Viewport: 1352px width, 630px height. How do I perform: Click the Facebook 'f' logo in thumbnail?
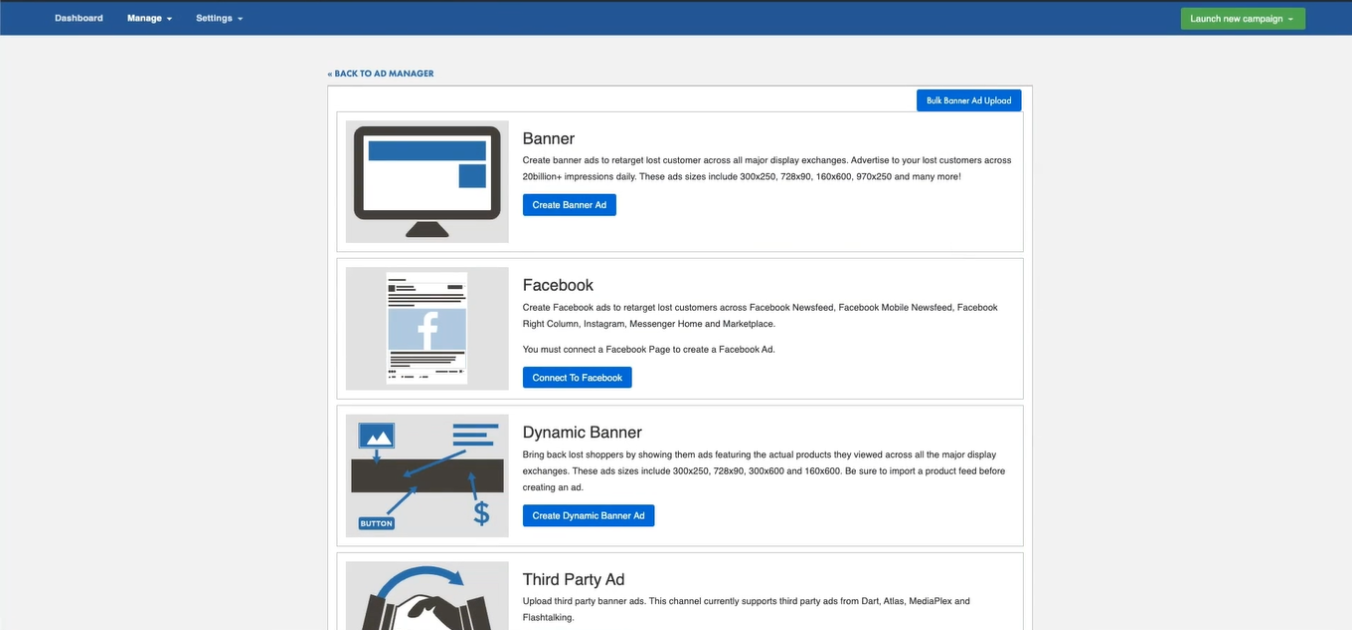pyautogui.click(x=427, y=330)
